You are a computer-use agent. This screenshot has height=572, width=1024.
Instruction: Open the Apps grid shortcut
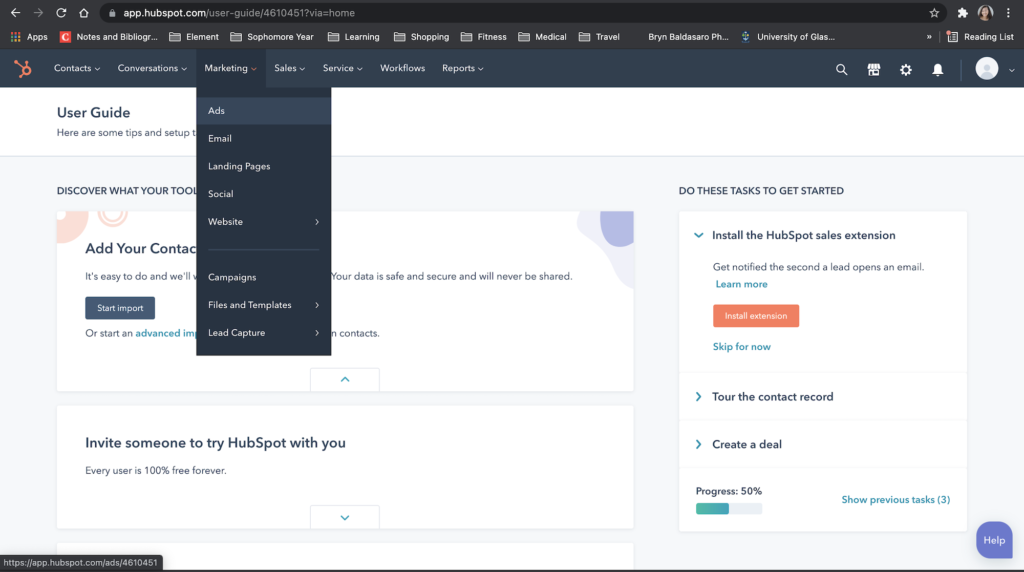pos(29,37)
